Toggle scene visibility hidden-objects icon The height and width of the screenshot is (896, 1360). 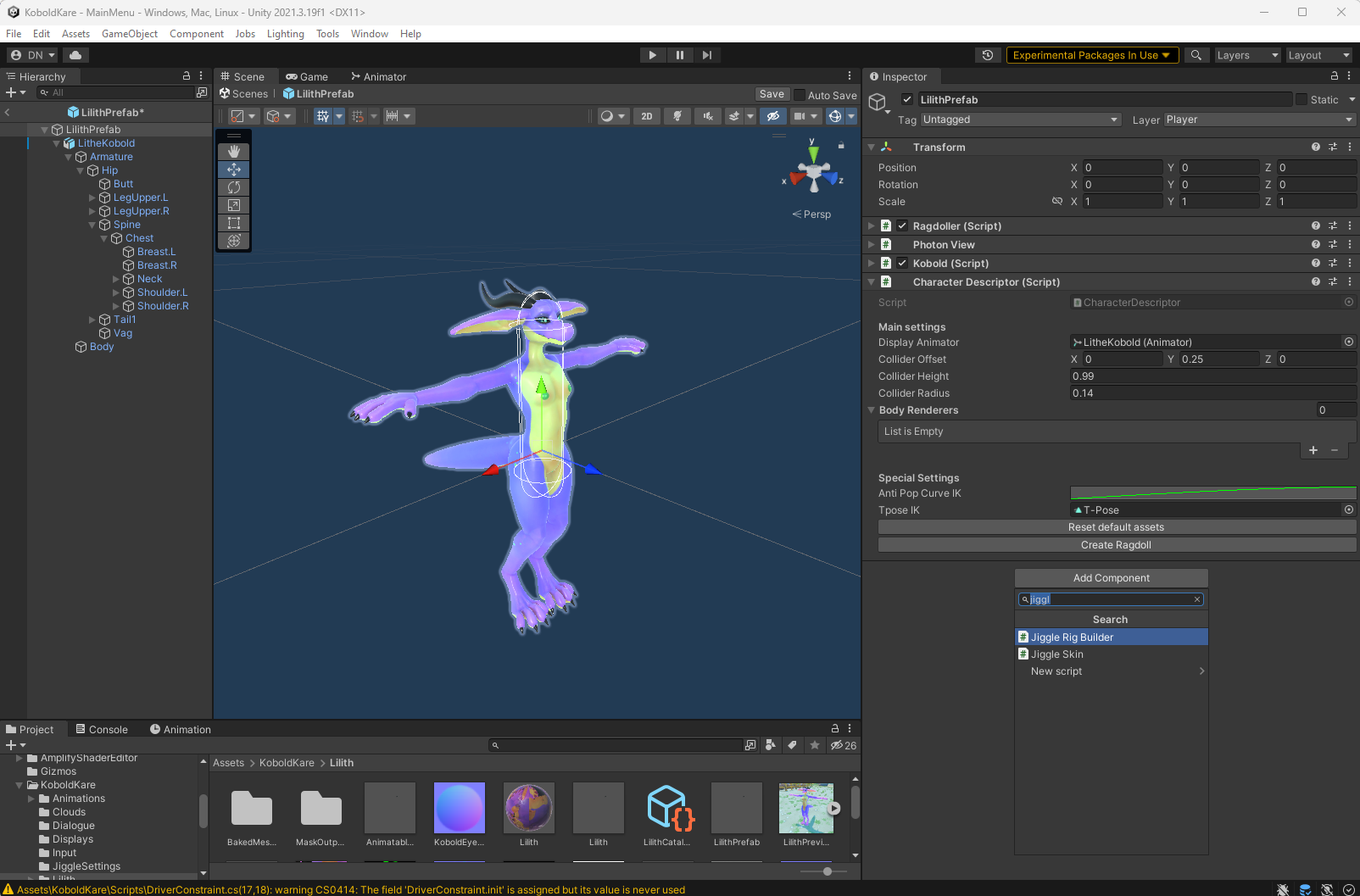pos(772,116)
